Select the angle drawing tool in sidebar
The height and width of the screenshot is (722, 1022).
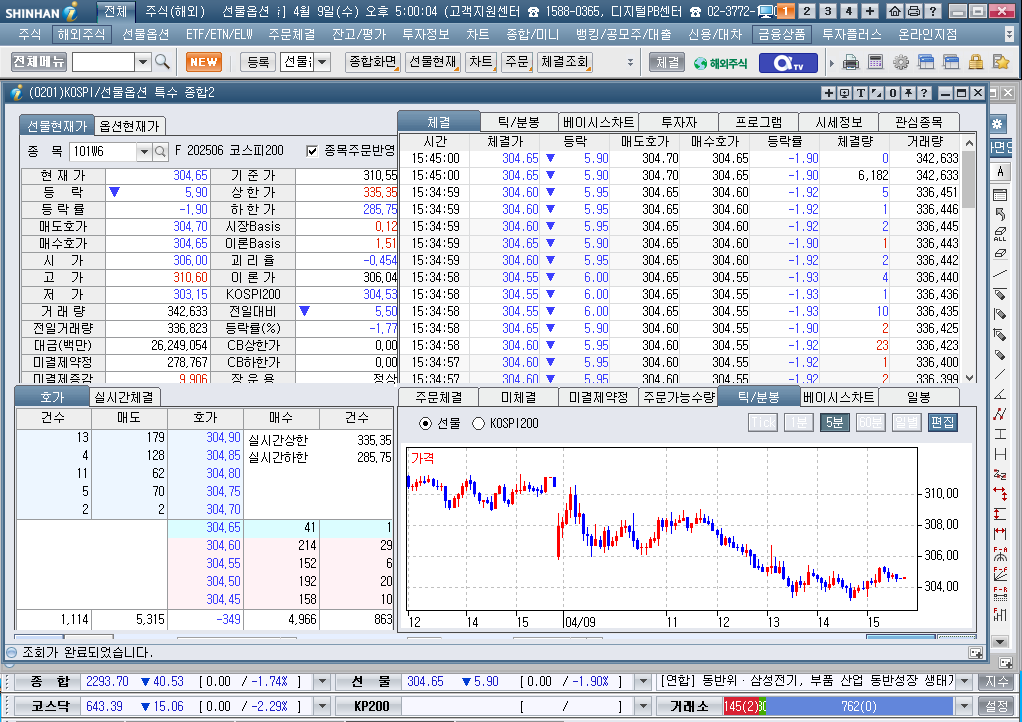coord(1000,394)
